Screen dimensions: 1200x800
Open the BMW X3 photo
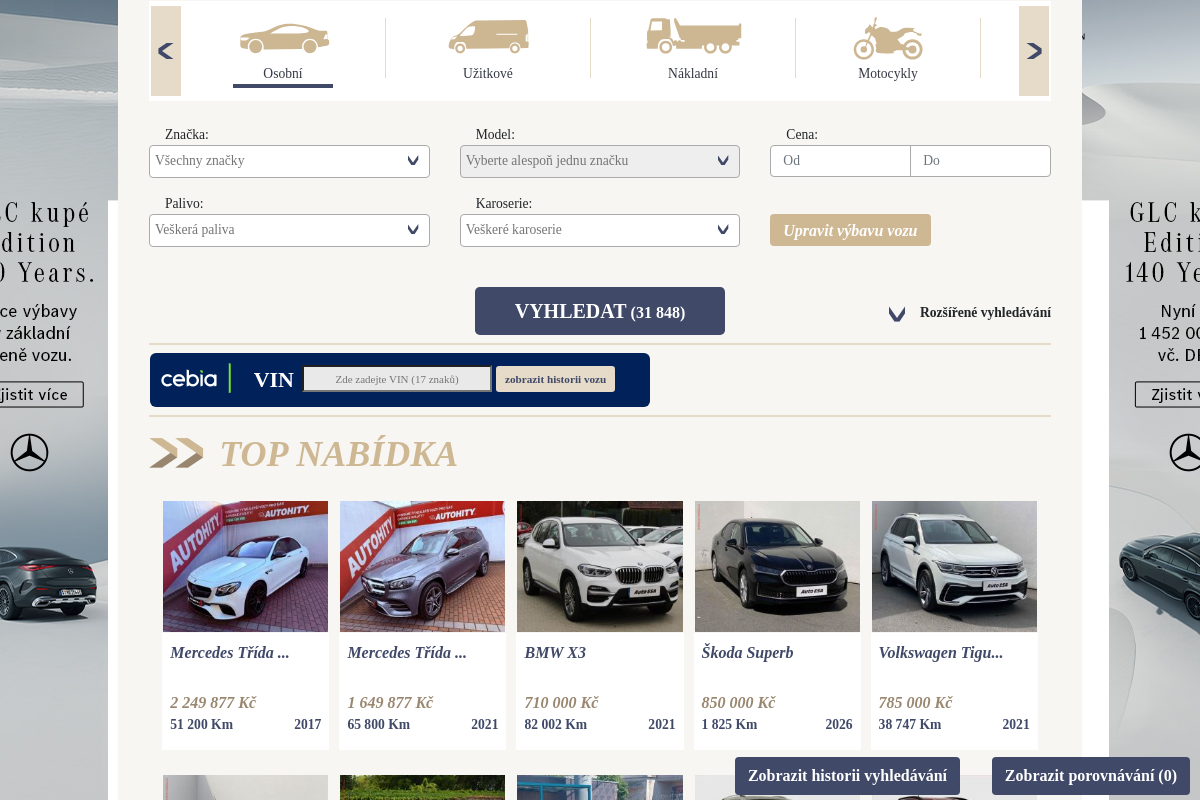click(600, 566)
